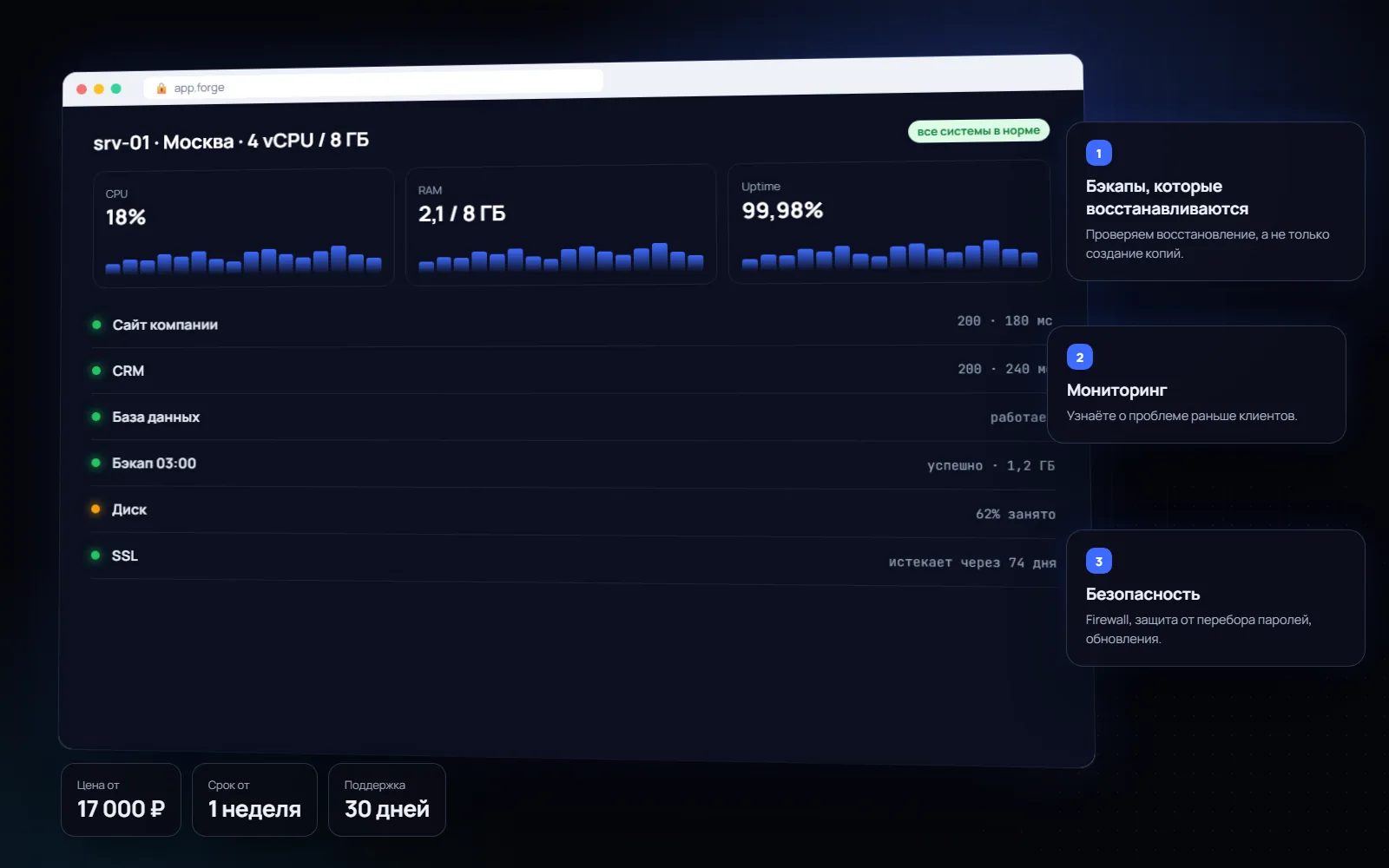The height and width of the screenshot is (868, 1389).
Task: Select the Бэкап 03:00 service row
Action: click(573, 464)
